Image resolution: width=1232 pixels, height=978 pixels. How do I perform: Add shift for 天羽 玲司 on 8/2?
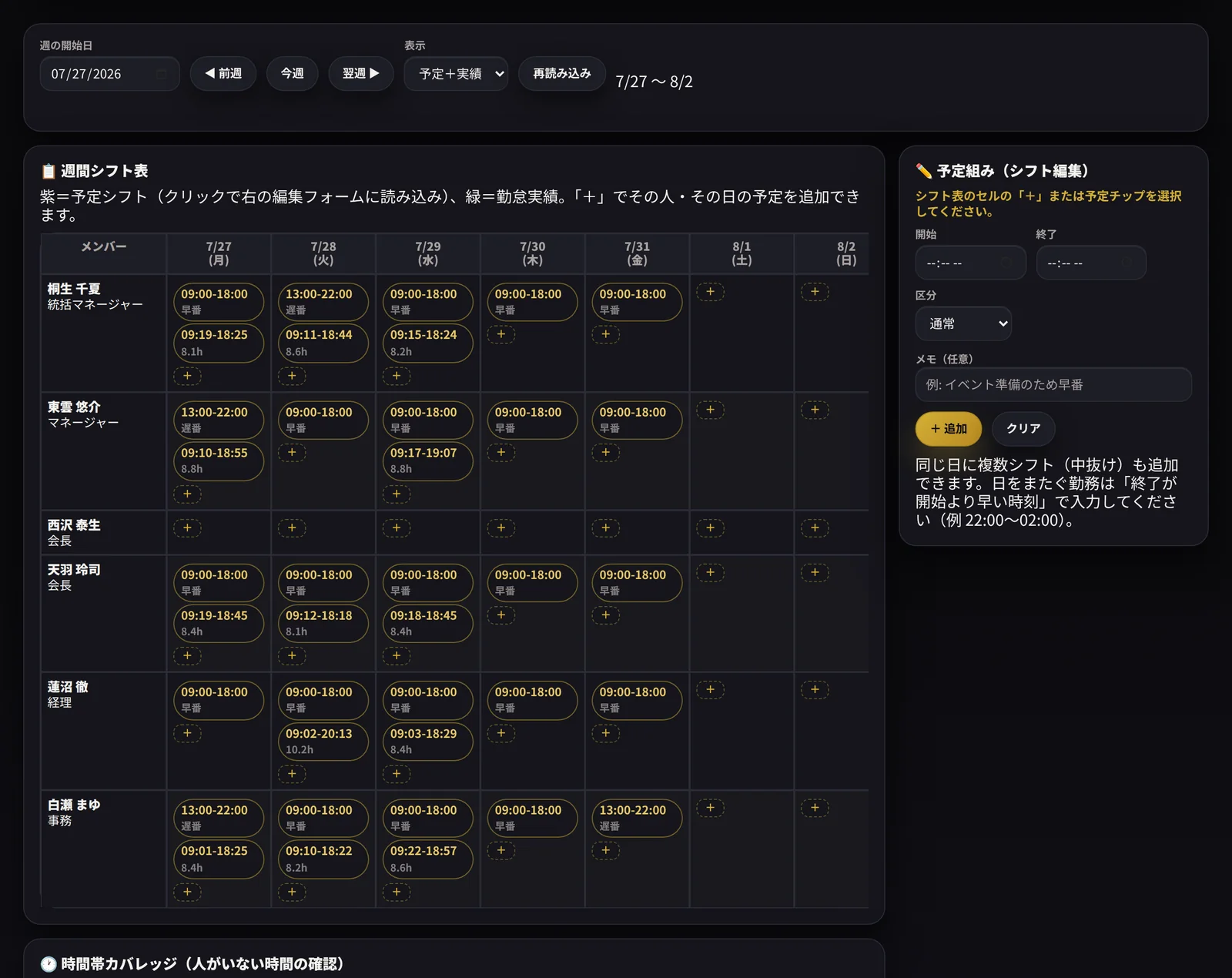(815, 572)
